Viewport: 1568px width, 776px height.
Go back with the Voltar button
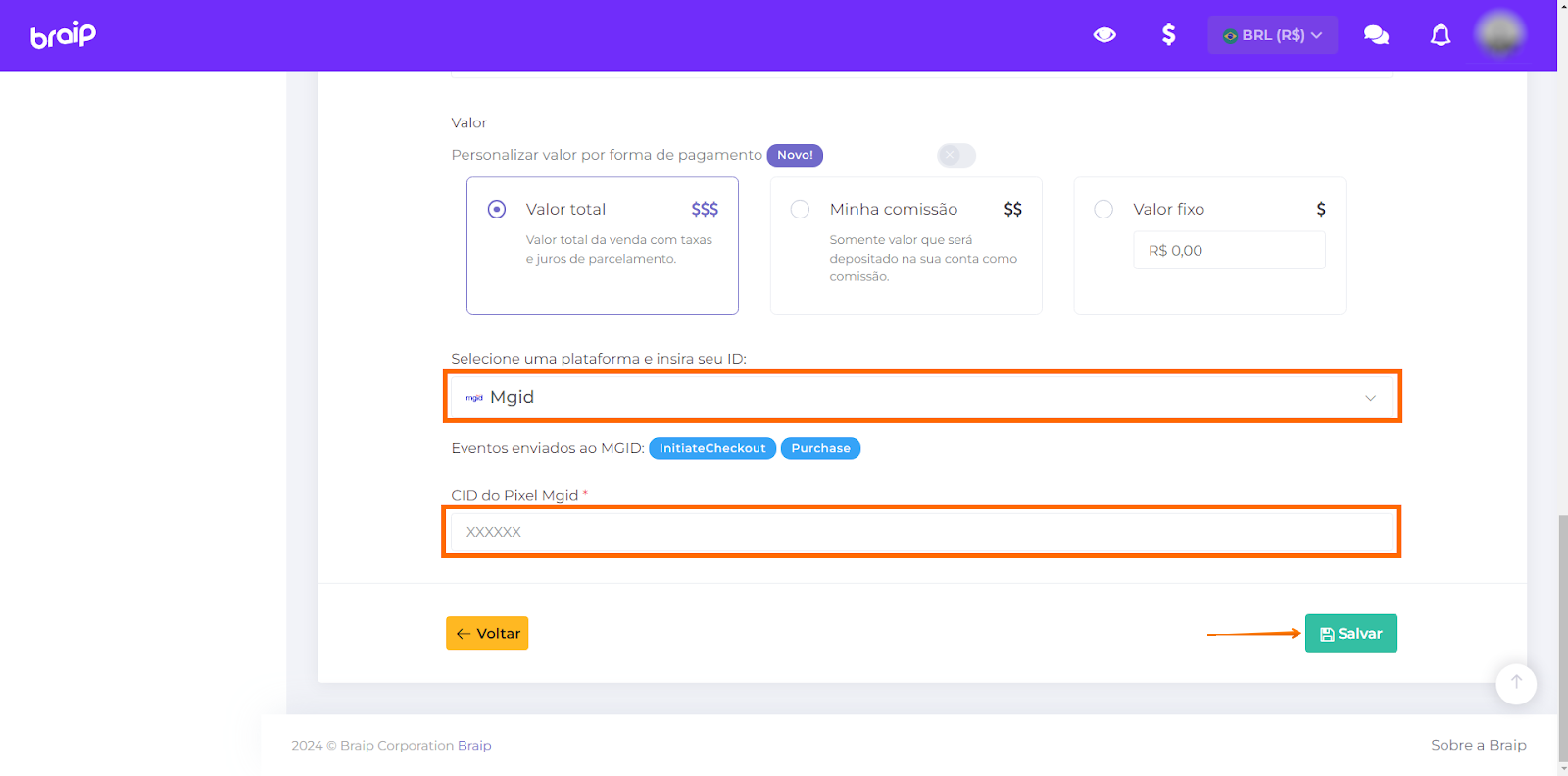tap(487, 633)
